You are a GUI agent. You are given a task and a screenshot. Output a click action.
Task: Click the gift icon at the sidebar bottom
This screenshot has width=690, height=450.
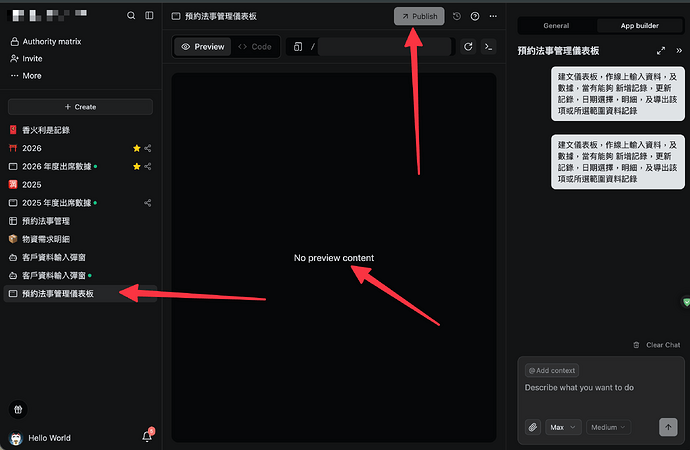pyautogui.click(x=16, y=408)
